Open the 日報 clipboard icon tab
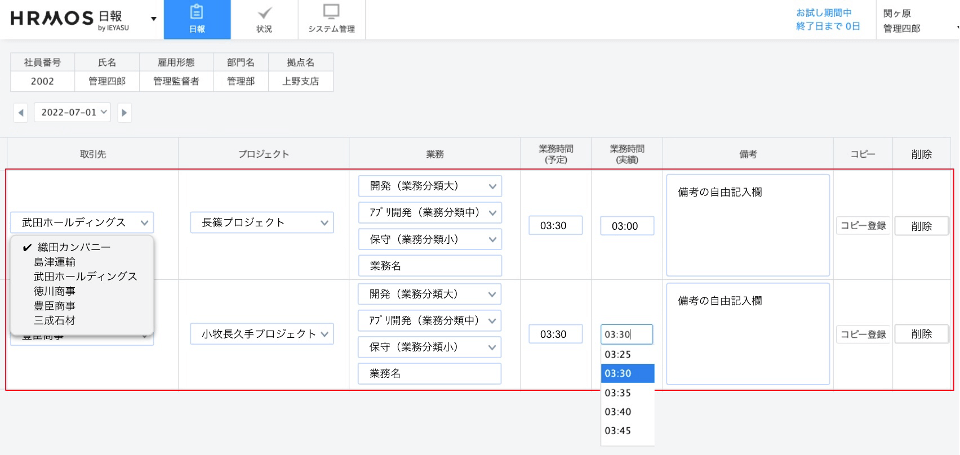 pos(196,19)
